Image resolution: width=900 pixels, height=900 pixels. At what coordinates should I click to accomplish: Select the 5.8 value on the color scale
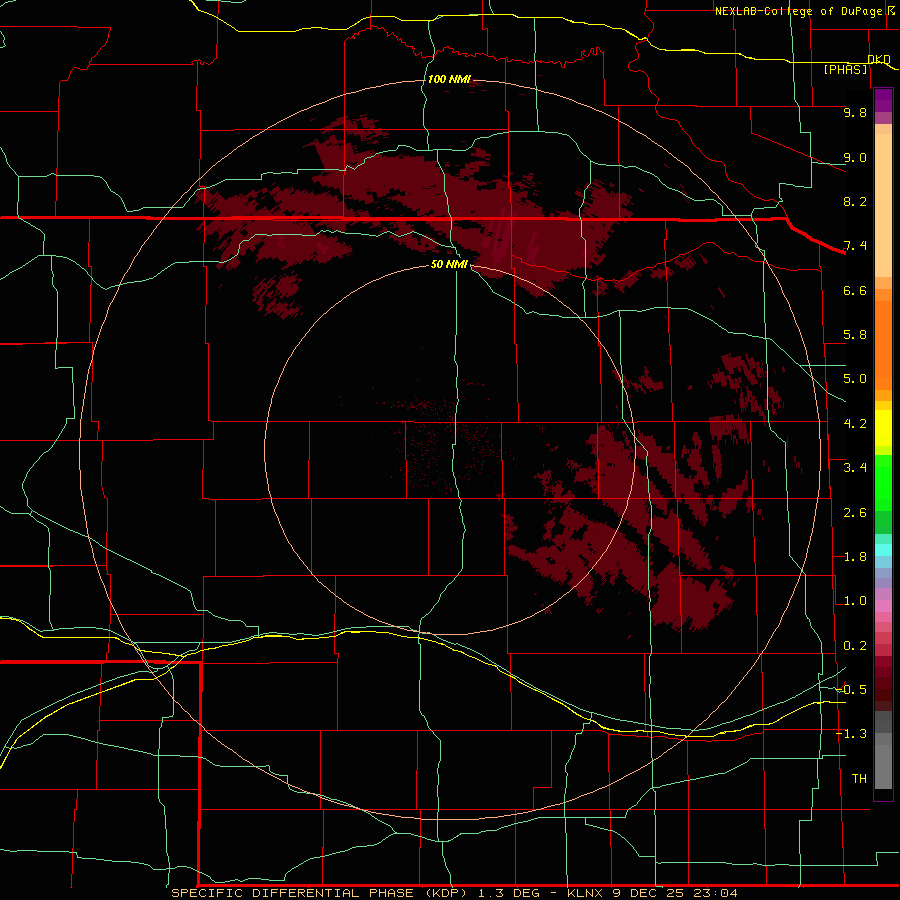855,335
